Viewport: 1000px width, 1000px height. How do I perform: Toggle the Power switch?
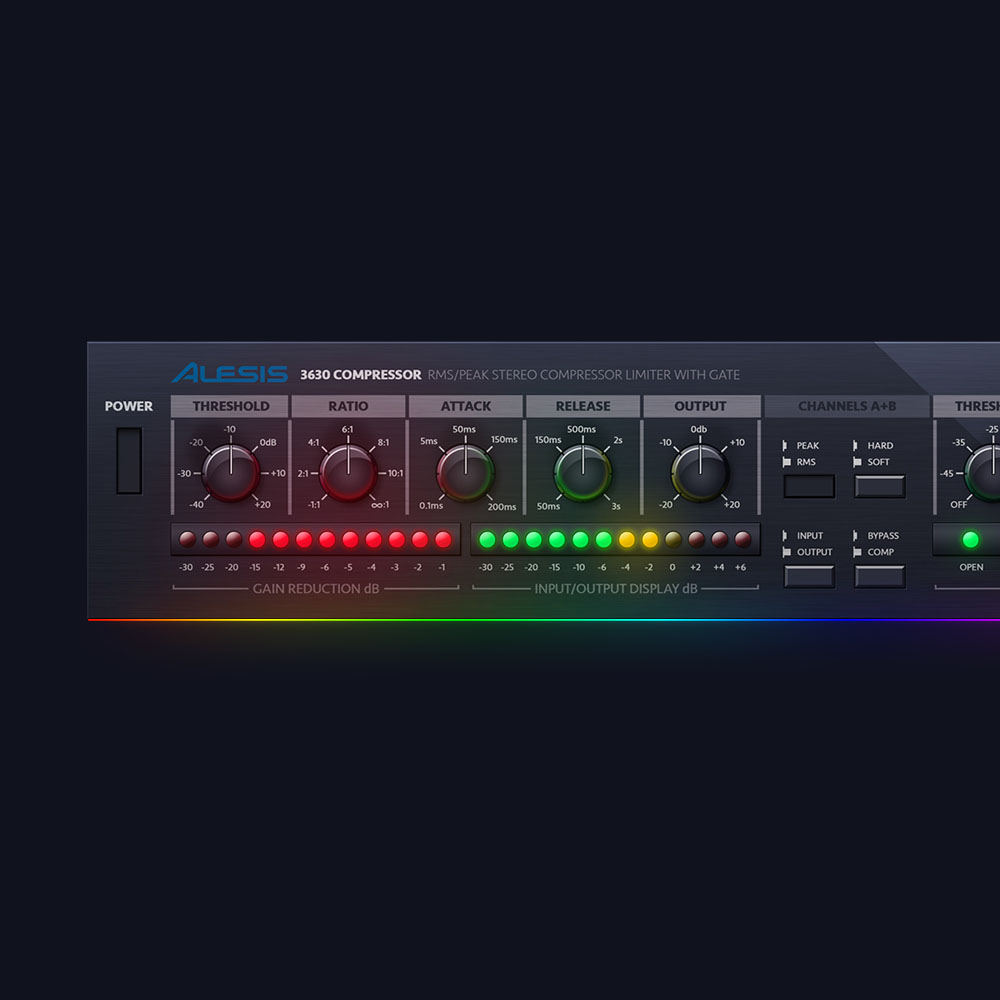tap(129, 461)
